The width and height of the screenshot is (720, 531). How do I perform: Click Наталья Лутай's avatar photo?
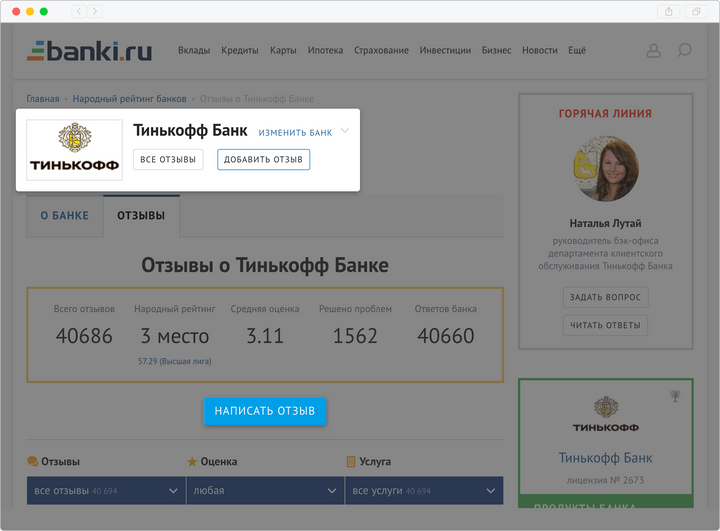[x=605, y=170]
